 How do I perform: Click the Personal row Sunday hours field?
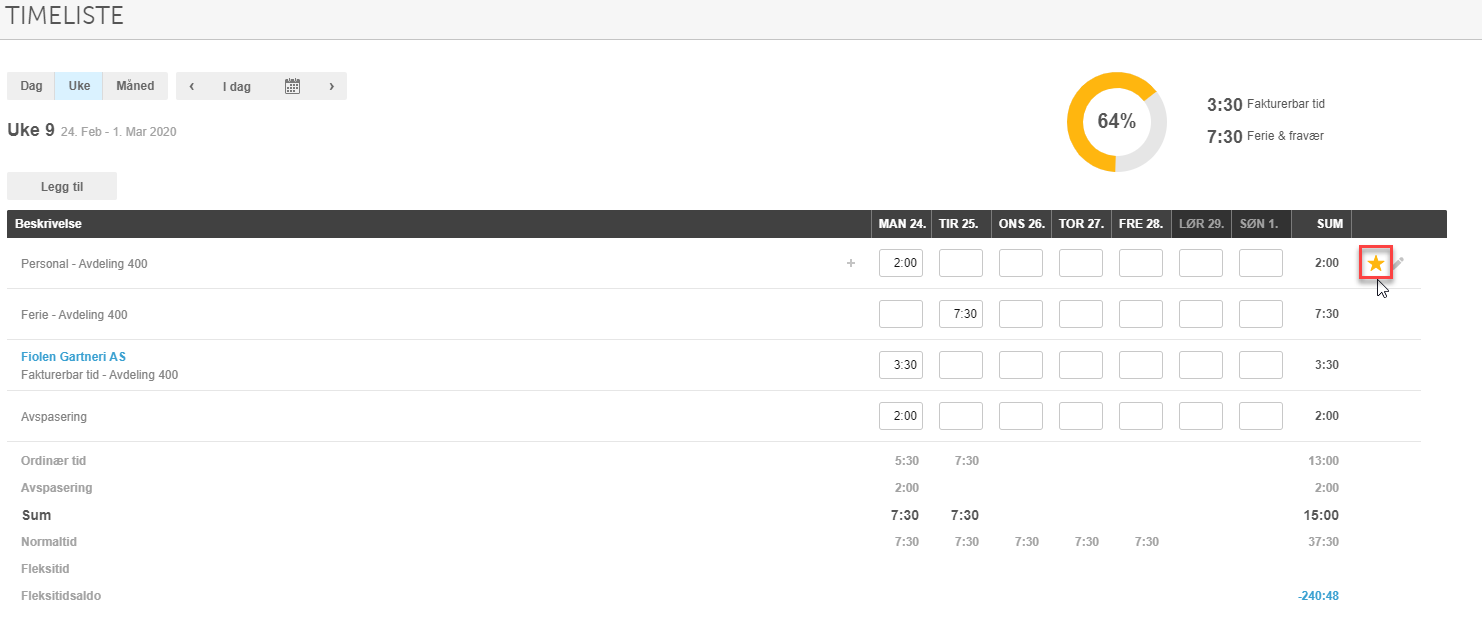pos(1261,263)
